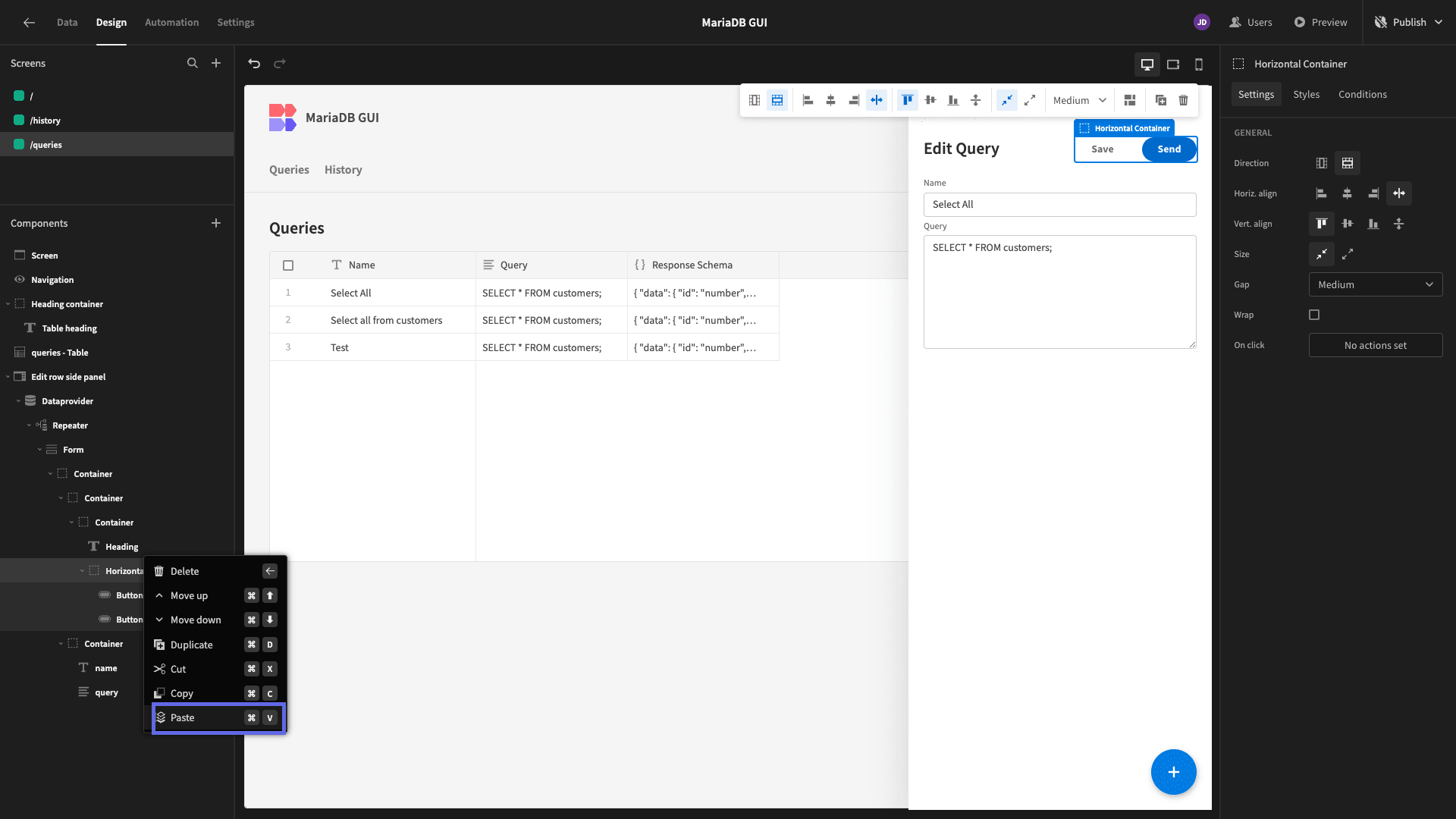Click the blue floating plus button
The image size is (1456, 819).
(1173, 772)
